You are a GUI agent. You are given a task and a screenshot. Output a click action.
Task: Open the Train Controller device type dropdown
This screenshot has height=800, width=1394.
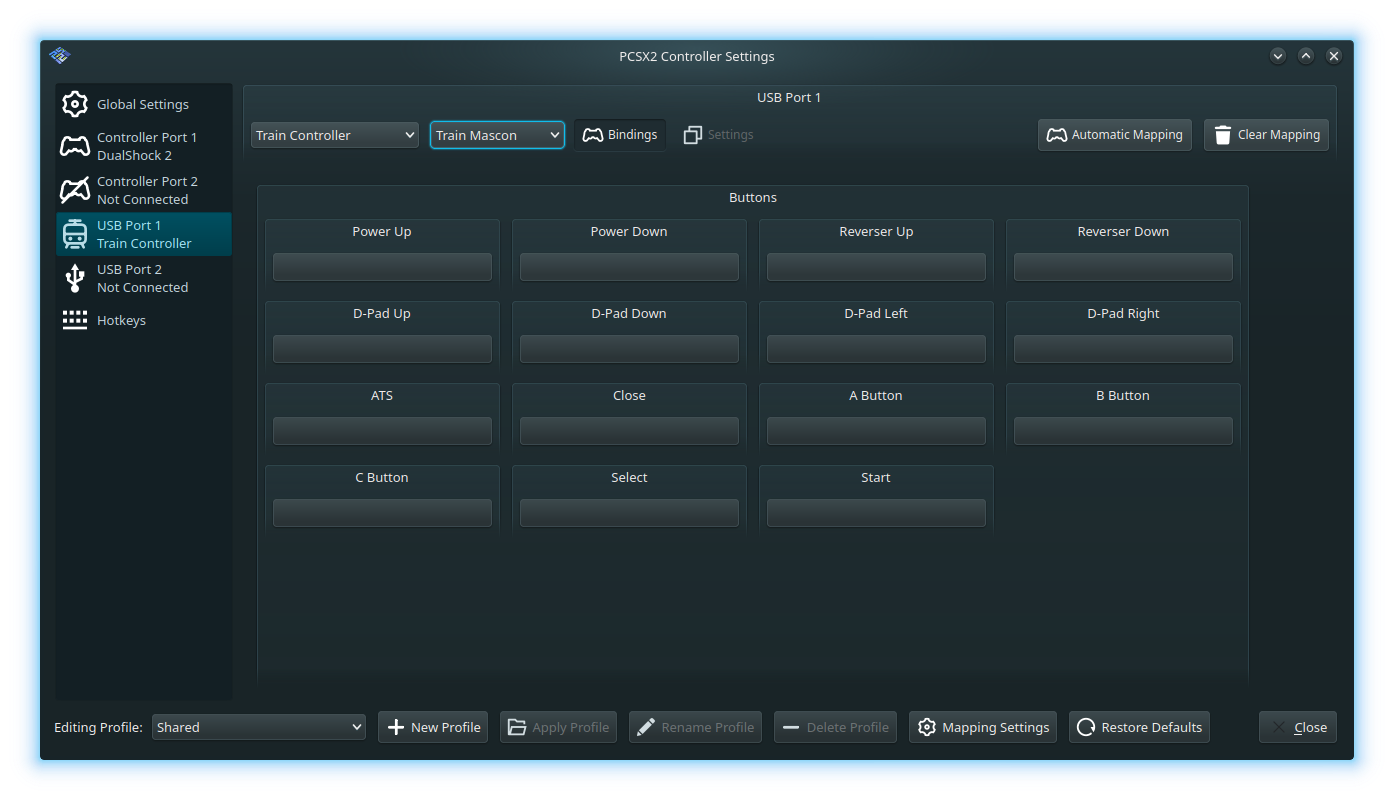tap(335, 135)
